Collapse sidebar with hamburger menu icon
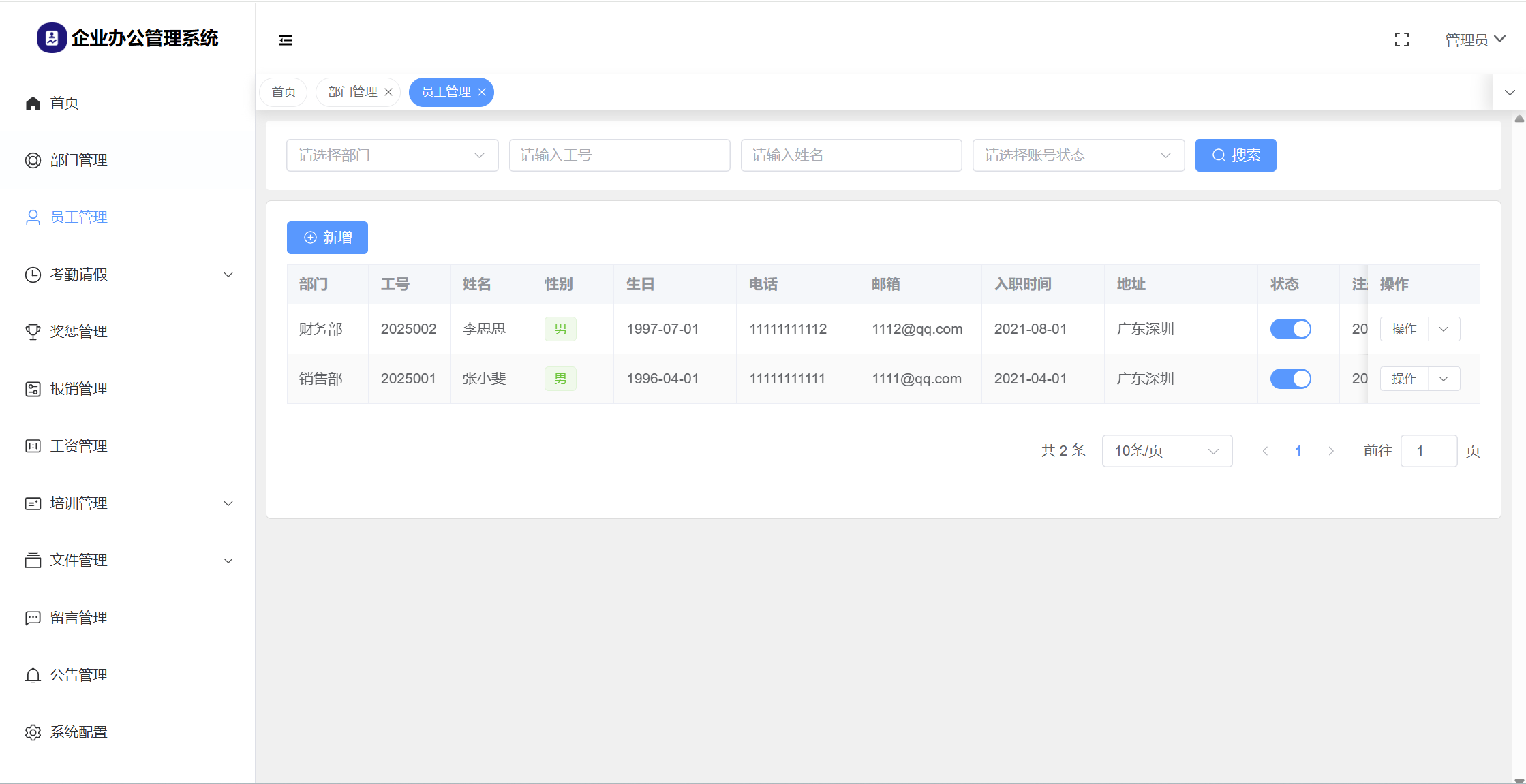 [286, 40]
